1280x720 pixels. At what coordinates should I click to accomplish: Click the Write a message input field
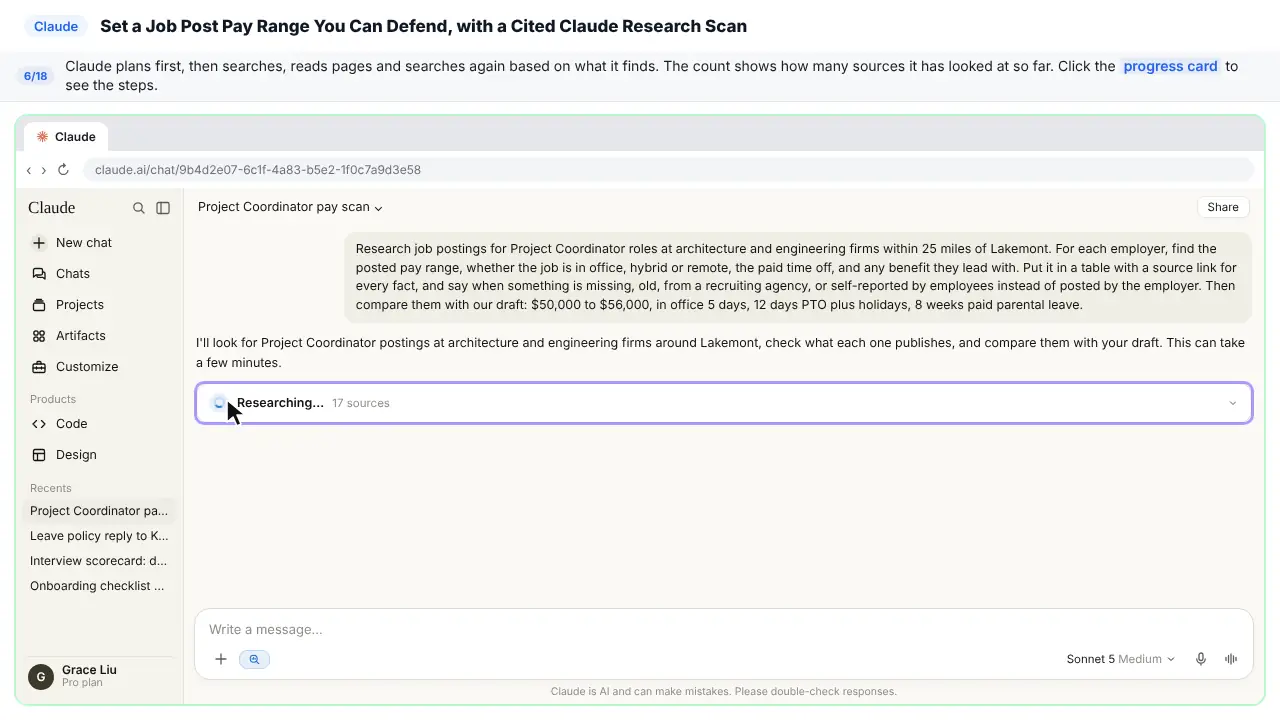click(723, 629)
